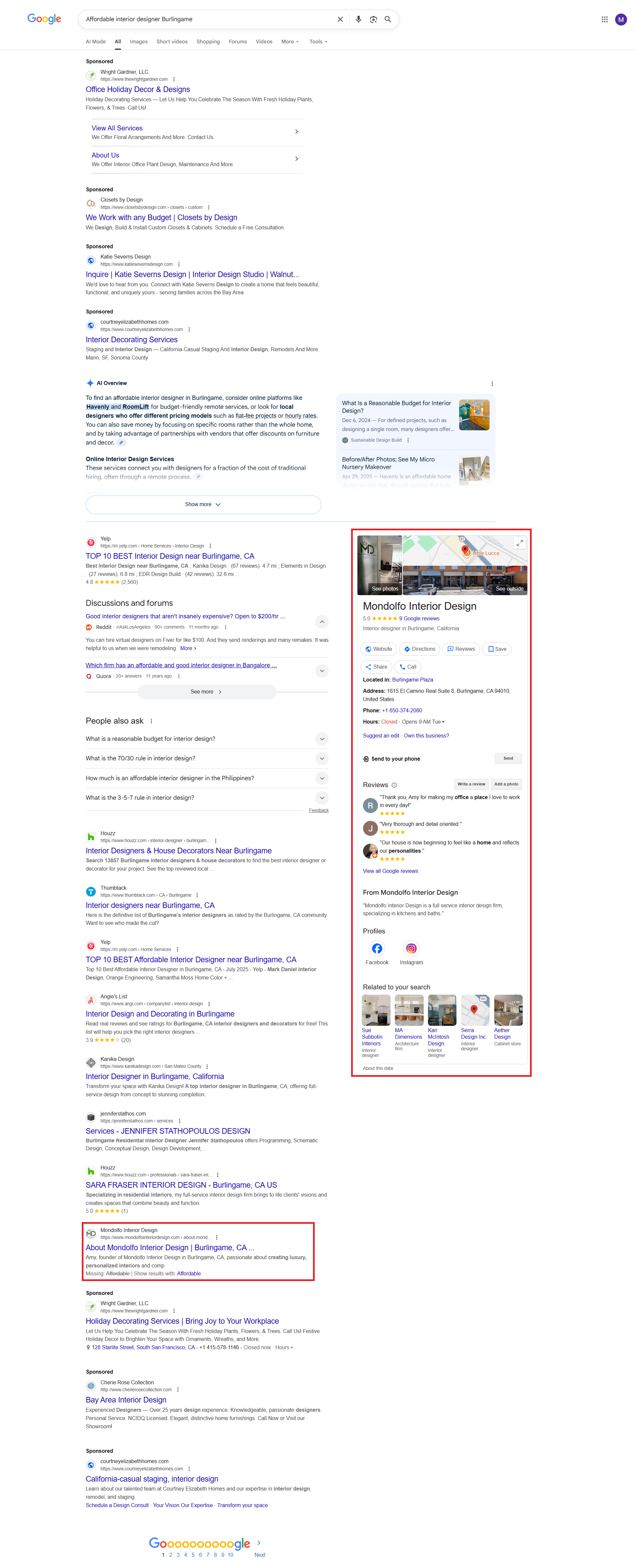Open the Tools dropdown
The width and height of the screenshot is (636, 1568).
click(318, 42)
